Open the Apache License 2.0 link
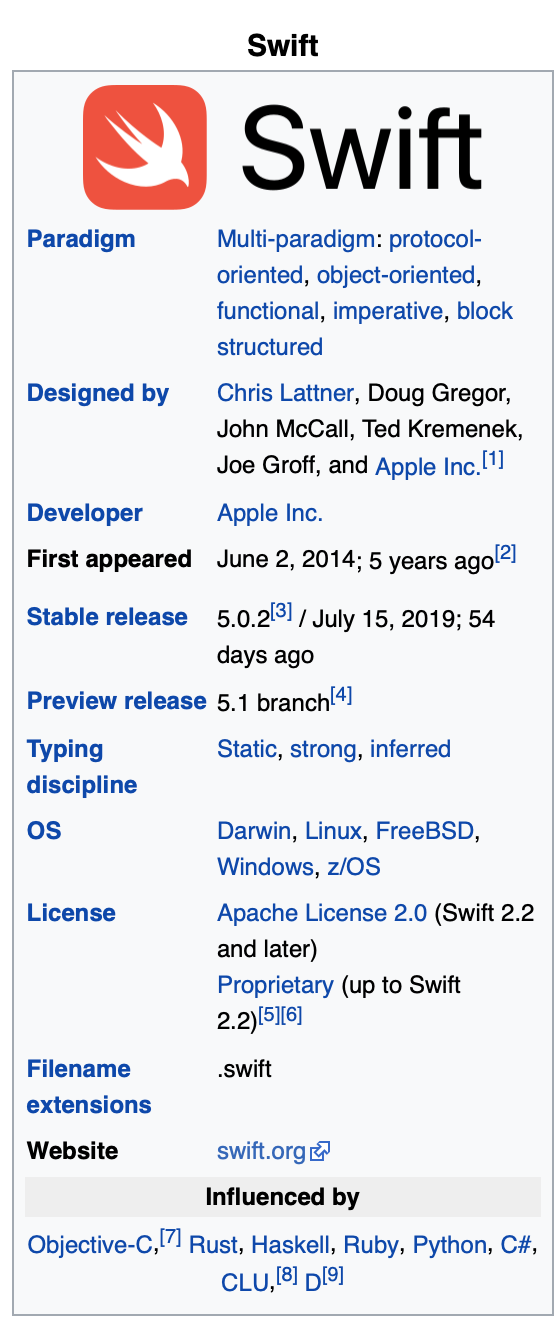 (322, 913)
